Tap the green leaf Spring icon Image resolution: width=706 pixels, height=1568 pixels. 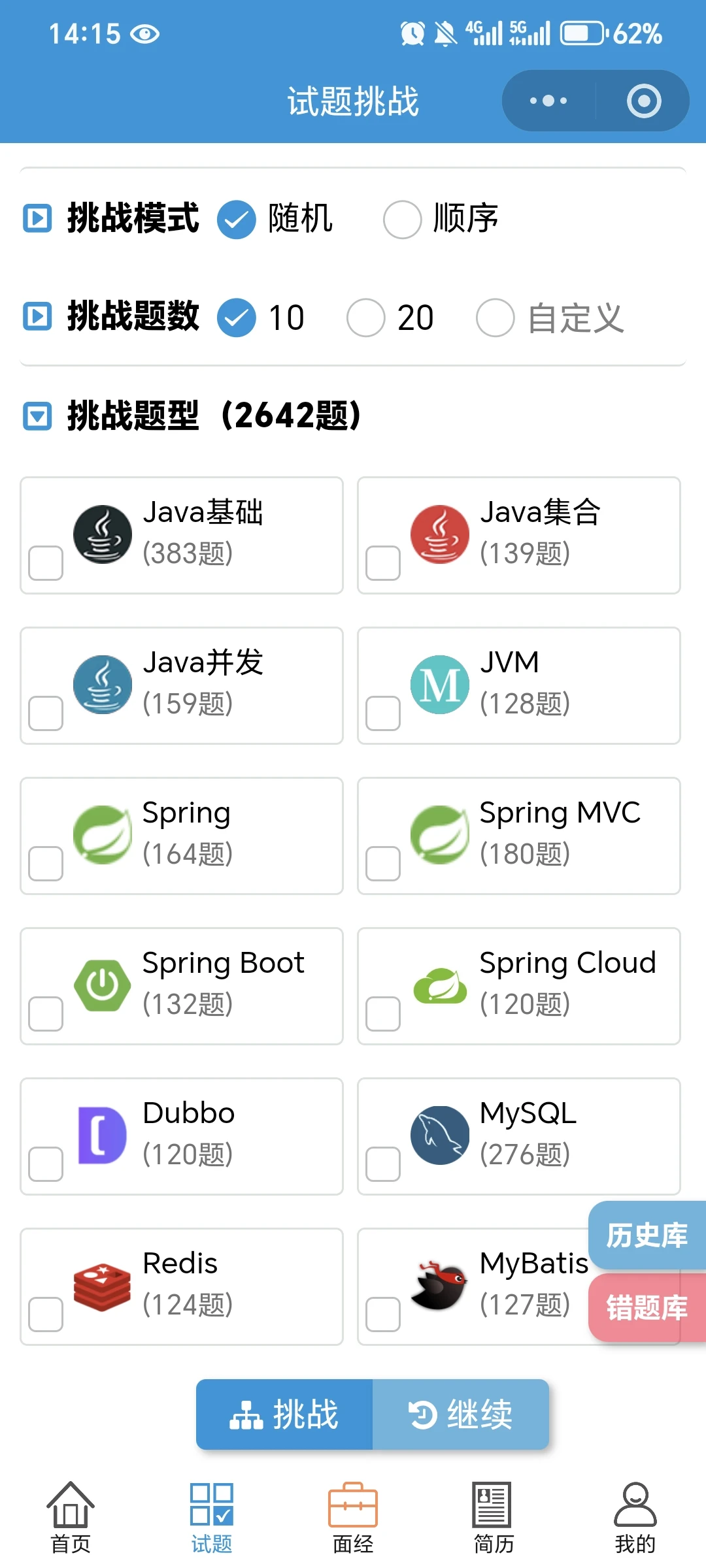click(103, 835)
